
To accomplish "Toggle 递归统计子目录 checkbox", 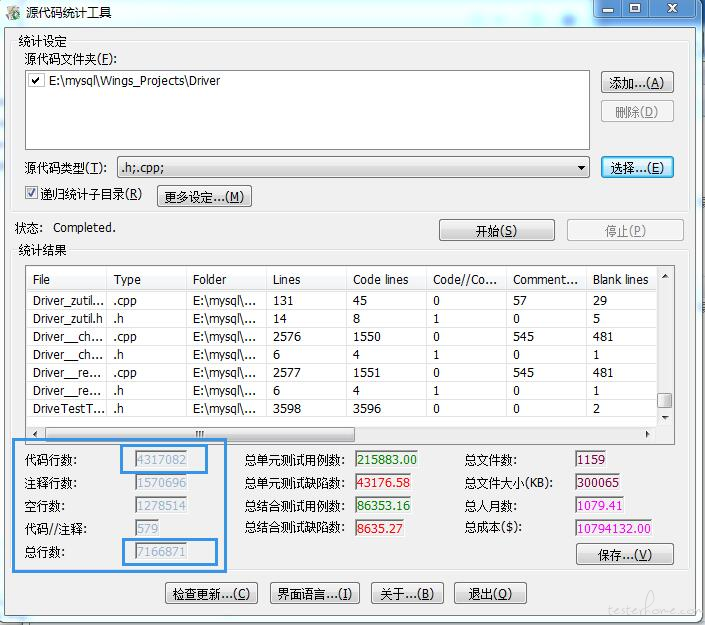I will (x=31, y=193).
